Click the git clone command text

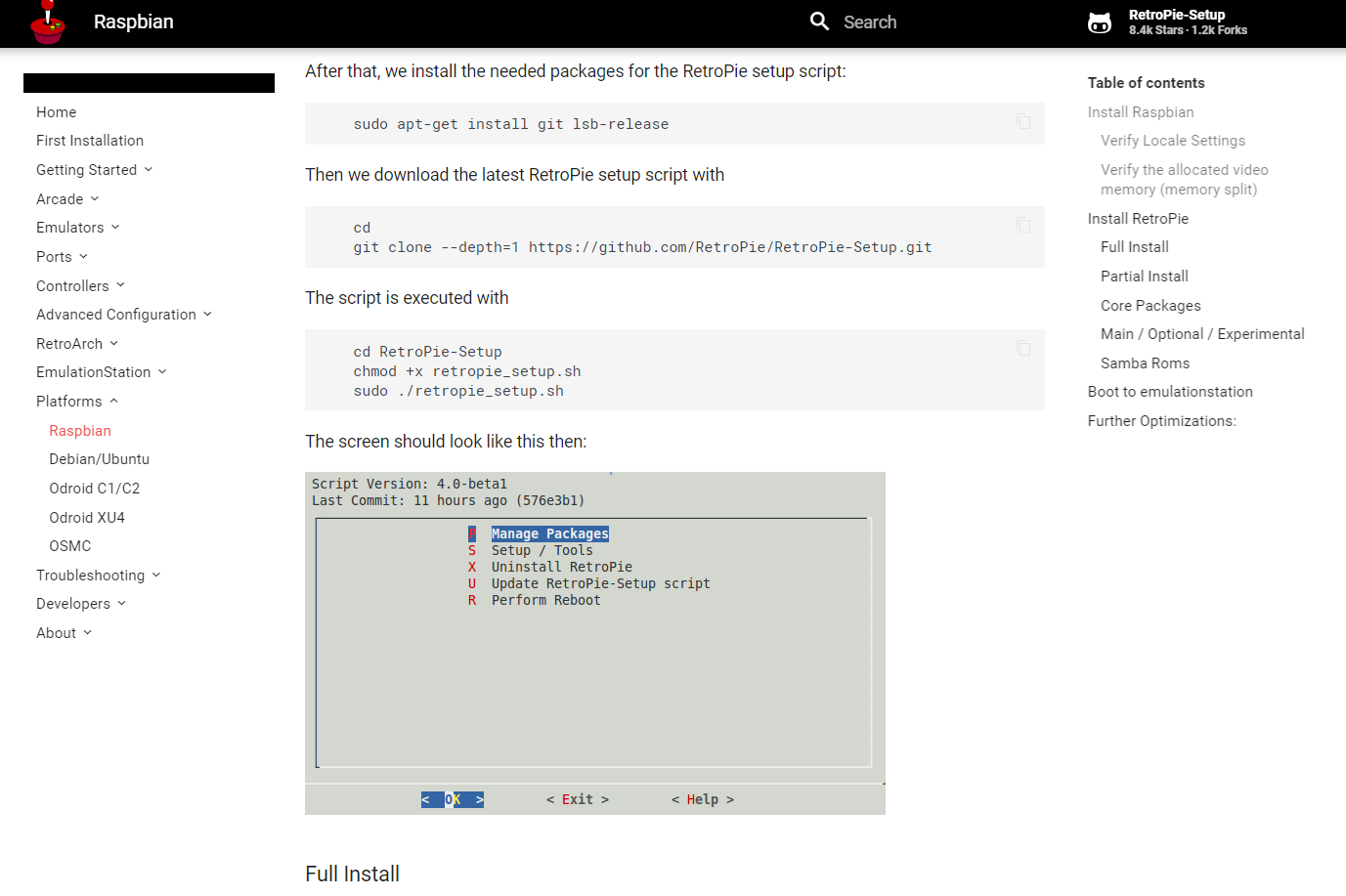(x=642, y=247)
